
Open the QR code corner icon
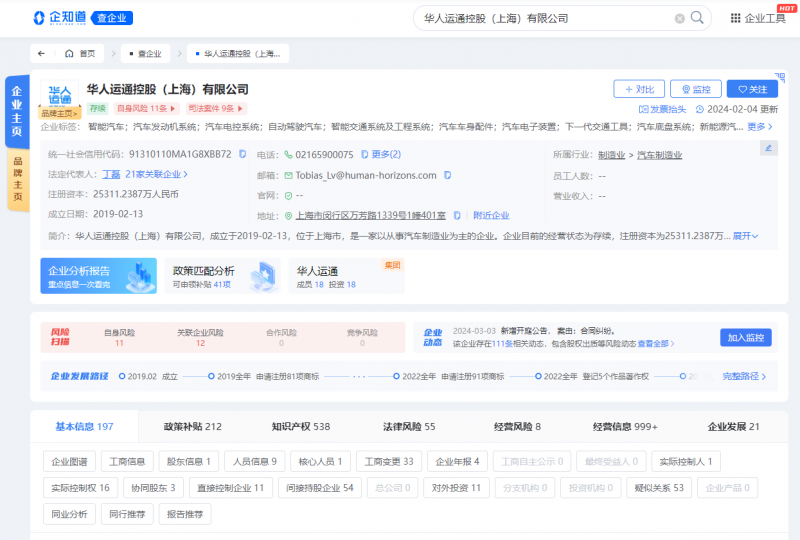tap(780, 78)
